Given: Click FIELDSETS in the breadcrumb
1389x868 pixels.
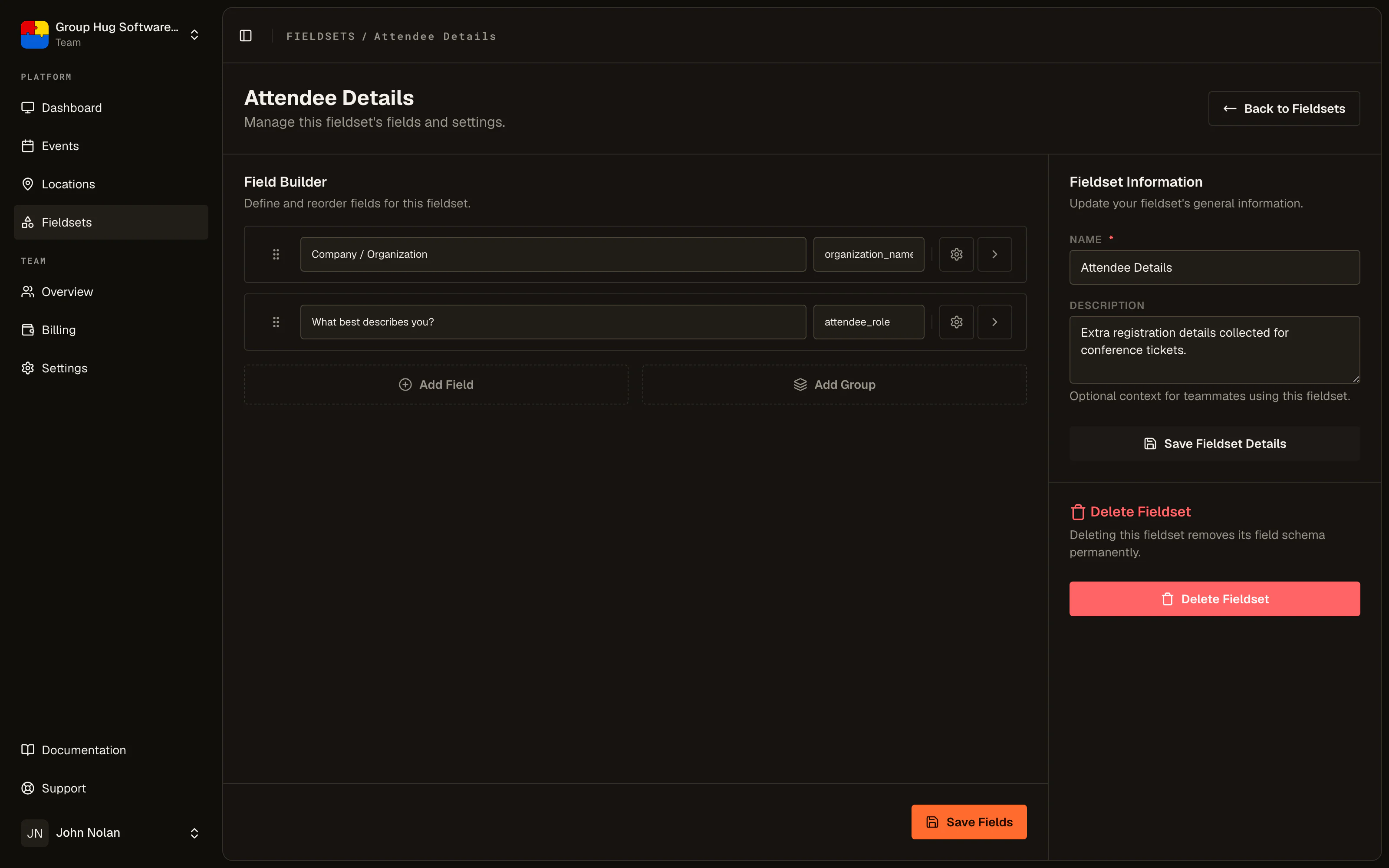Looking at the screenshot, I should (x=321, y=36).
